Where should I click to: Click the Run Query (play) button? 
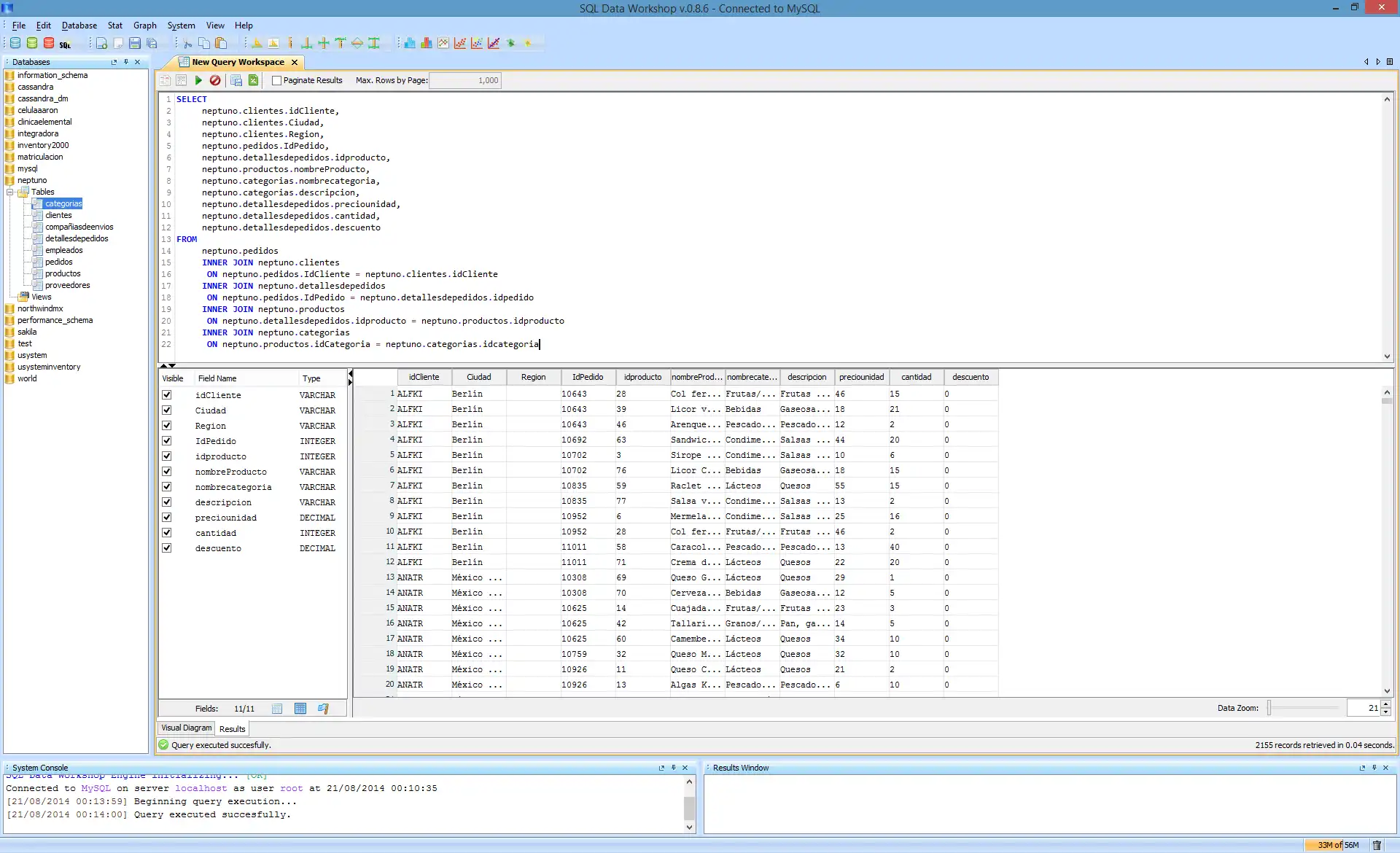[x=198, y=80]
